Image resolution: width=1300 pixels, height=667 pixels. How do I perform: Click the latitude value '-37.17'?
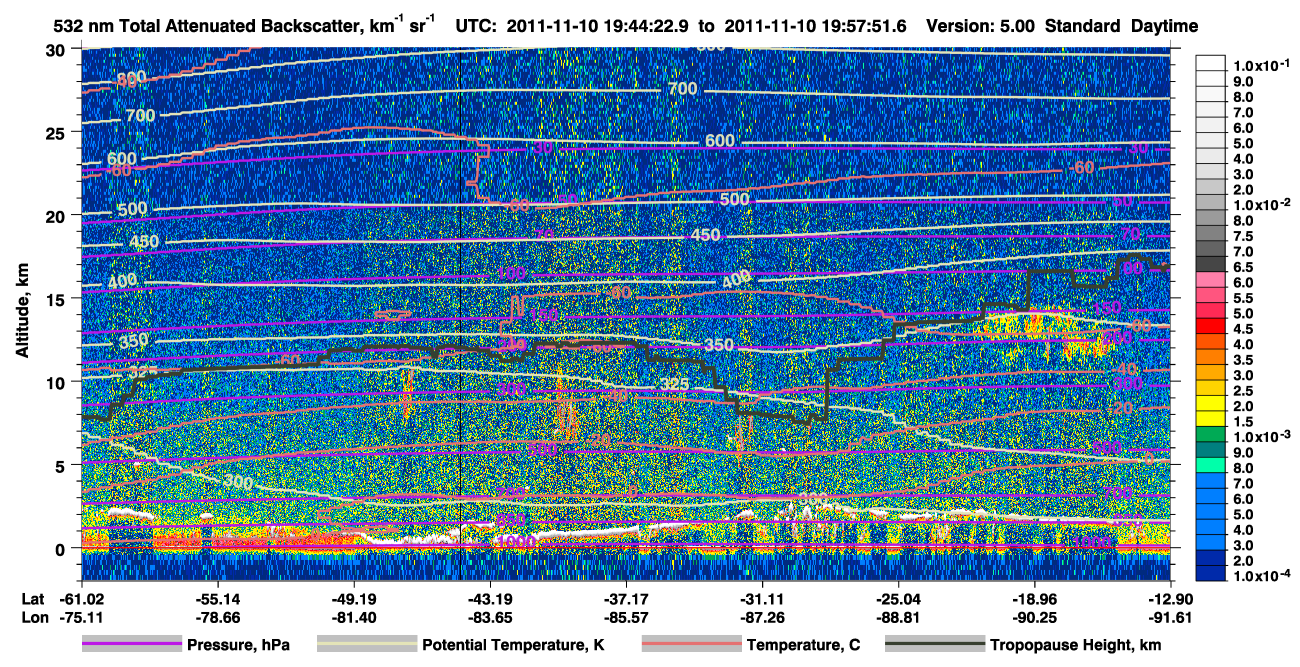point(626,599)
